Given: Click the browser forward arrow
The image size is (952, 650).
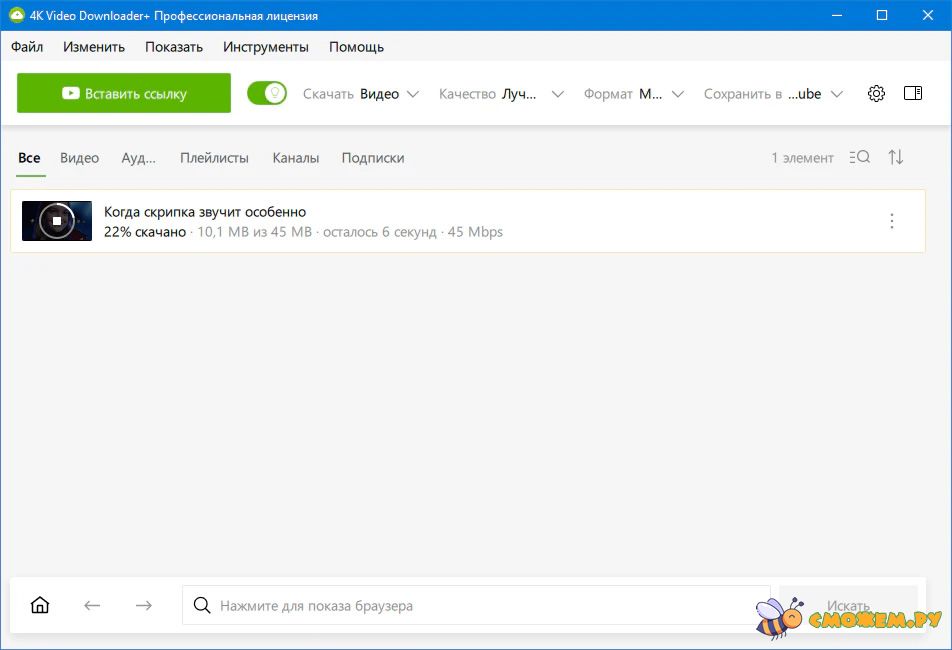Looking at the screenshot, I should (144, 605).
